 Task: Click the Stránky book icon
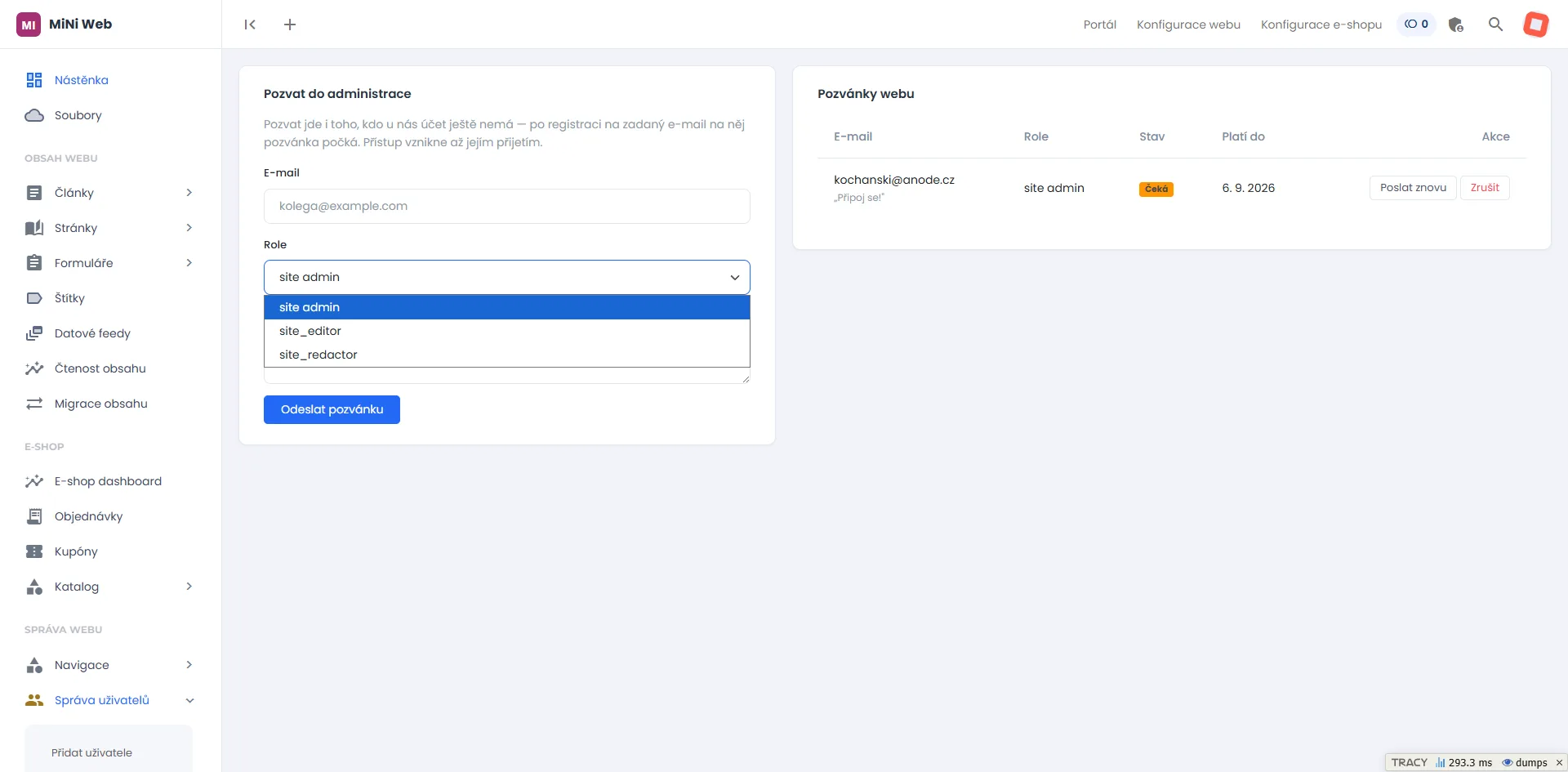click(x=34, y=228)
